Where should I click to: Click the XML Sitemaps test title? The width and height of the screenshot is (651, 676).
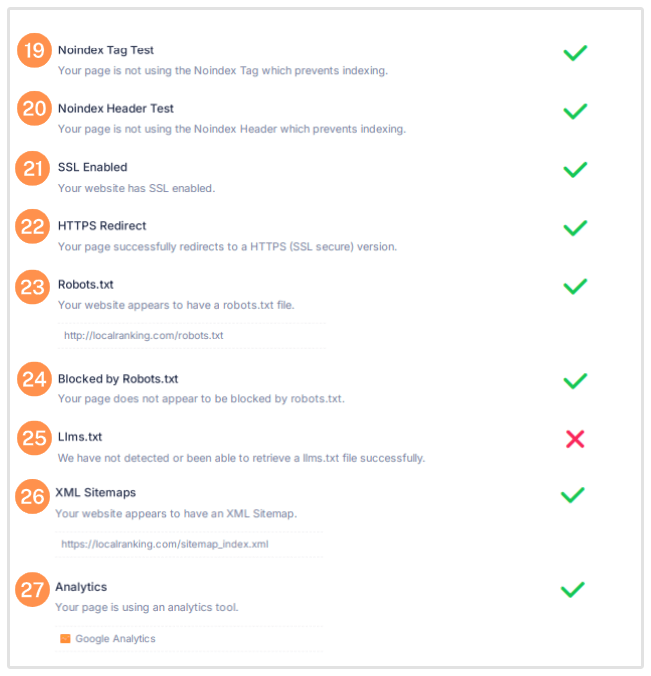coord(95,493)
